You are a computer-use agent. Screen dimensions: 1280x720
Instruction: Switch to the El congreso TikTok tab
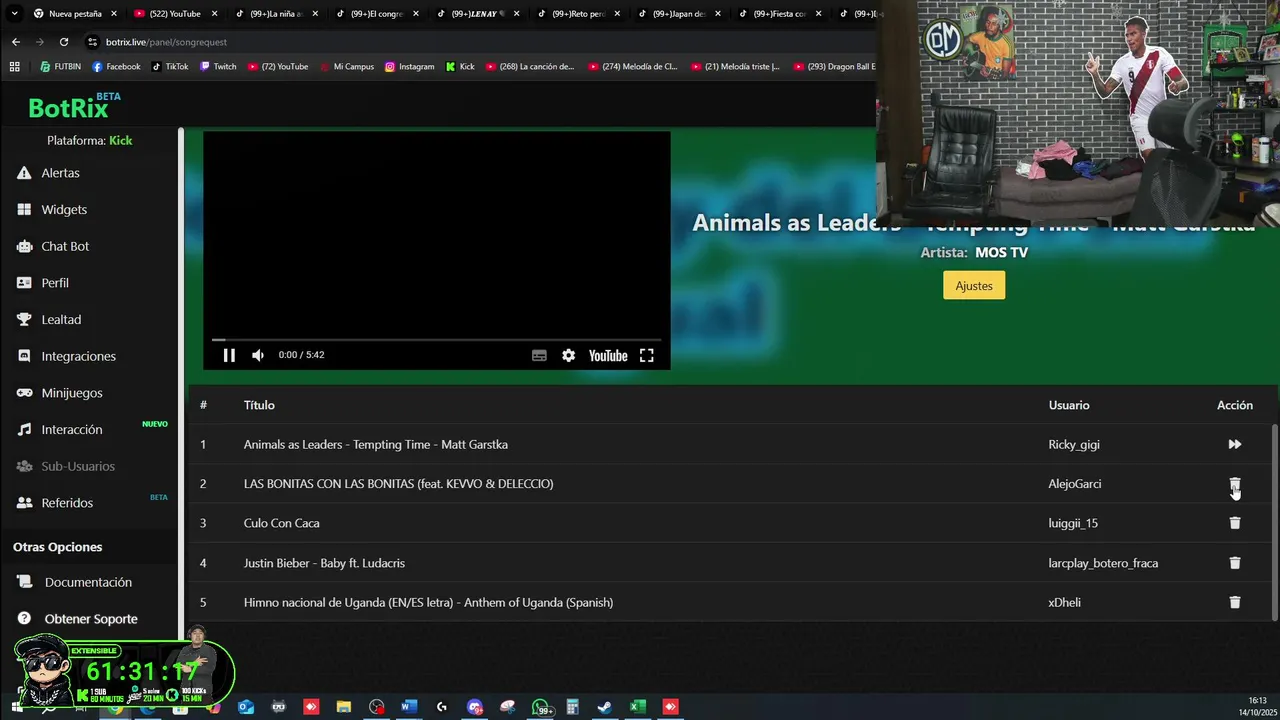376,14
